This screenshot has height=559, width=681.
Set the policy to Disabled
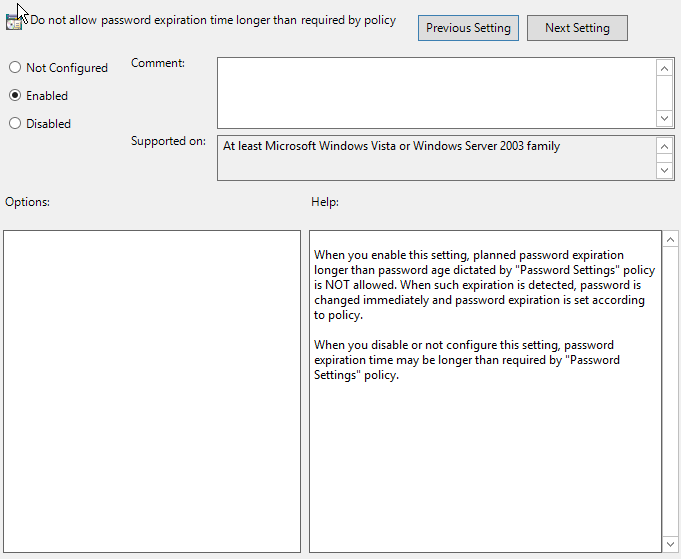[x=15, y=124]
